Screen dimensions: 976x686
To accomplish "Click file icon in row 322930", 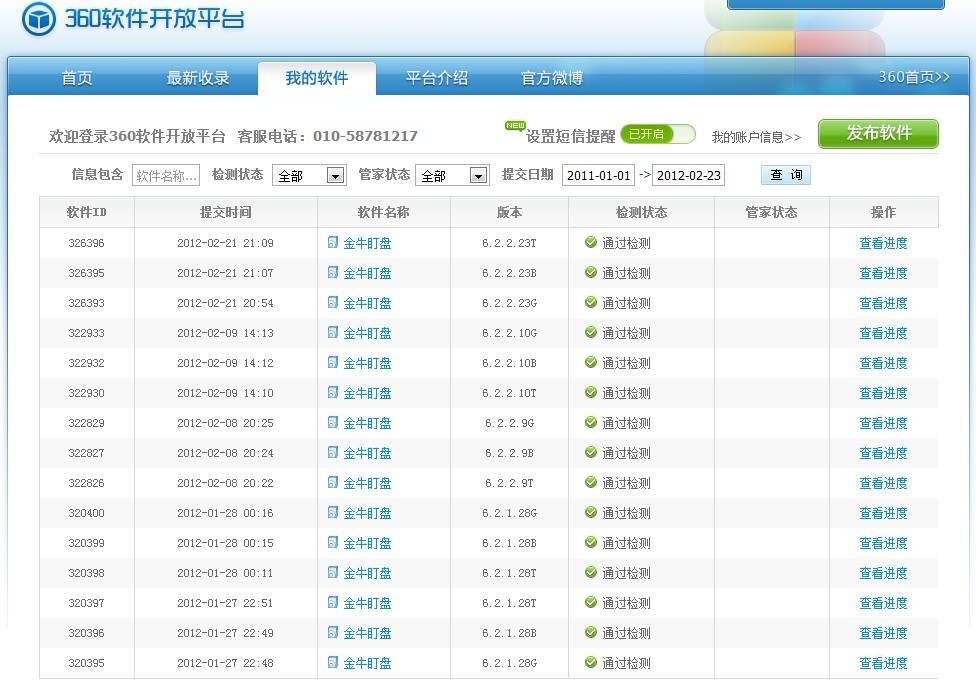I will pos(333,392).
